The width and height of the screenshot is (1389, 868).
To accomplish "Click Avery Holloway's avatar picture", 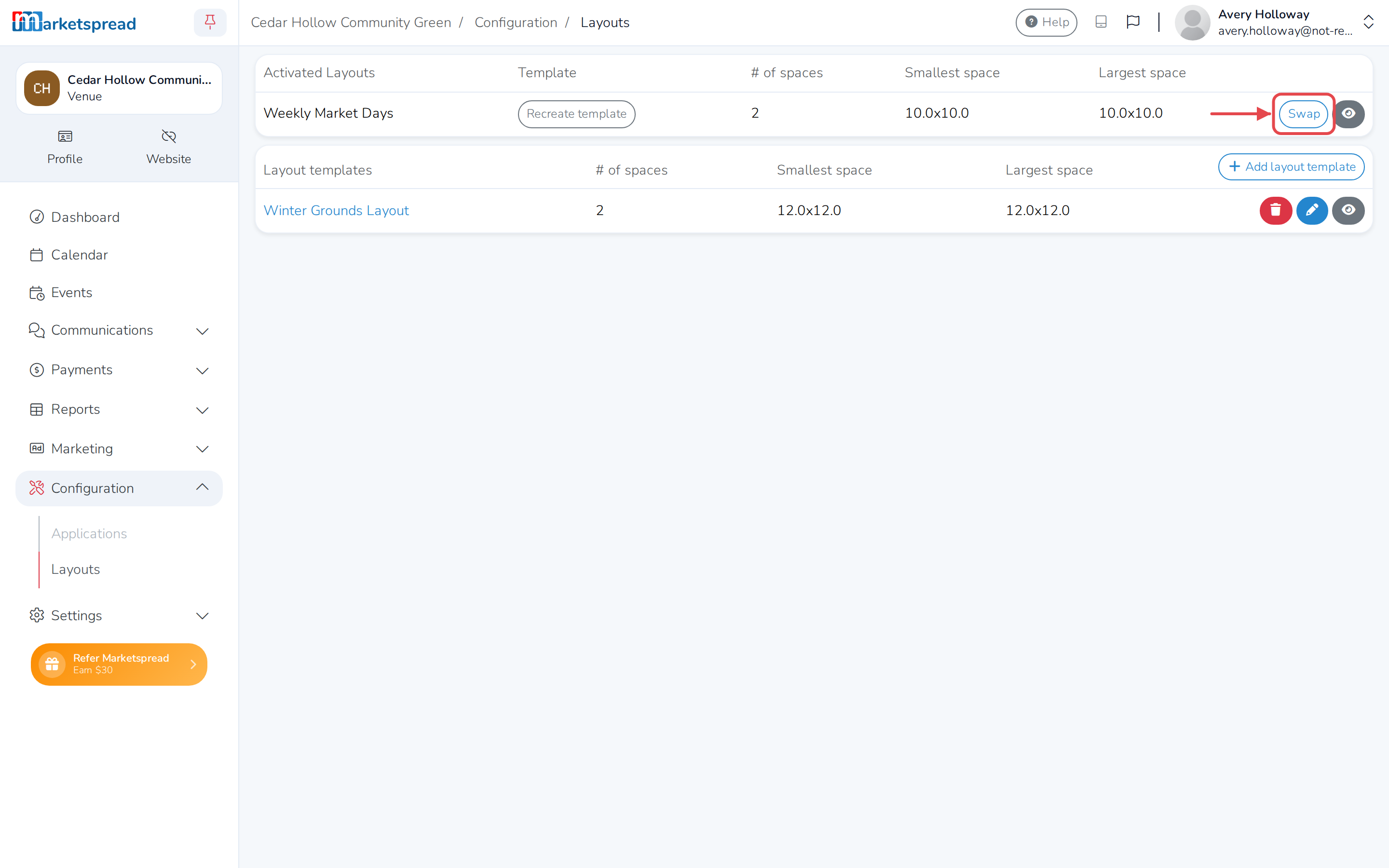I will 1192,22.
